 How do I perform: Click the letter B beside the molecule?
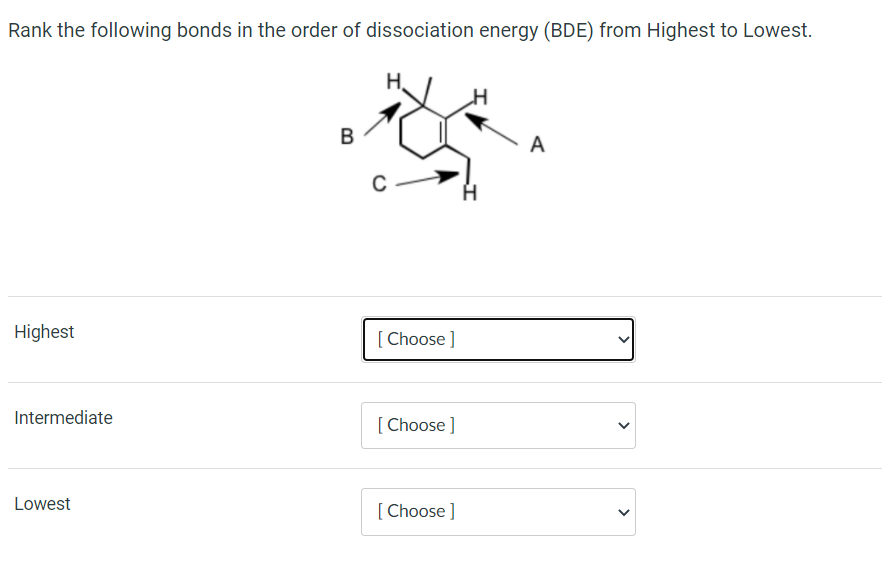click(347, 136)
